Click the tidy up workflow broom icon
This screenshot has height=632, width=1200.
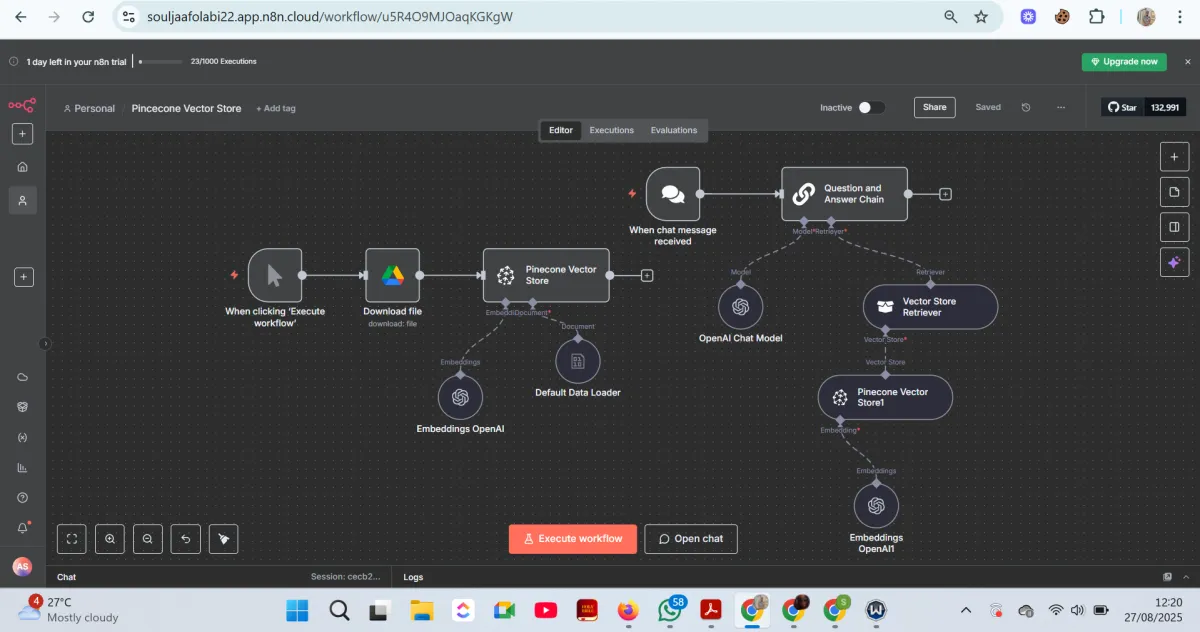224,539
